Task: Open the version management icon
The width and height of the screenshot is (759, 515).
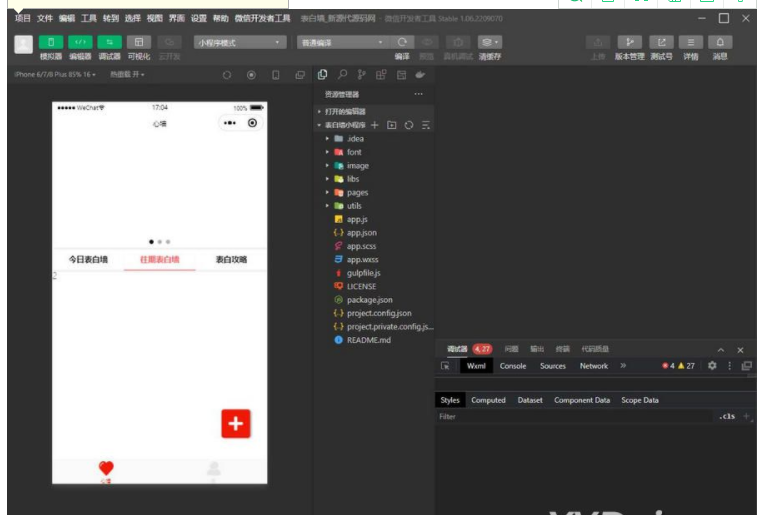Action: 629,42
